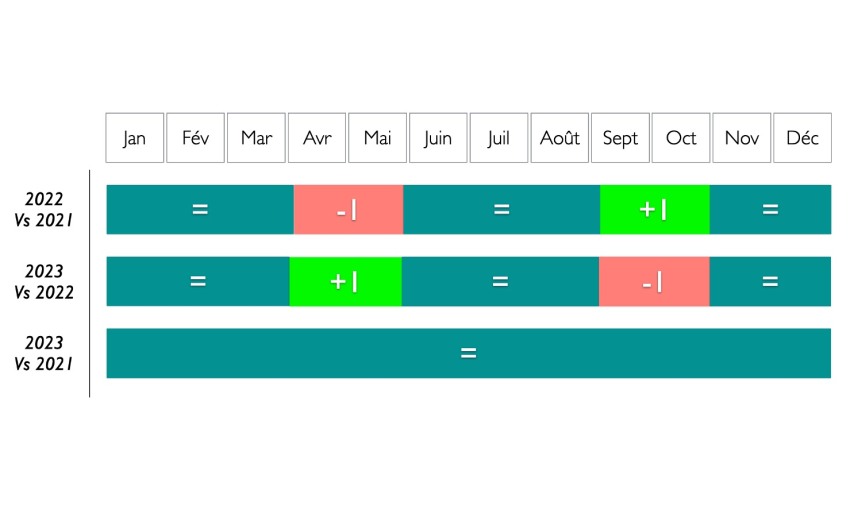Click the green +1 block in 2022 vs 2021 row
850x525 pixels.
point(655,209)
